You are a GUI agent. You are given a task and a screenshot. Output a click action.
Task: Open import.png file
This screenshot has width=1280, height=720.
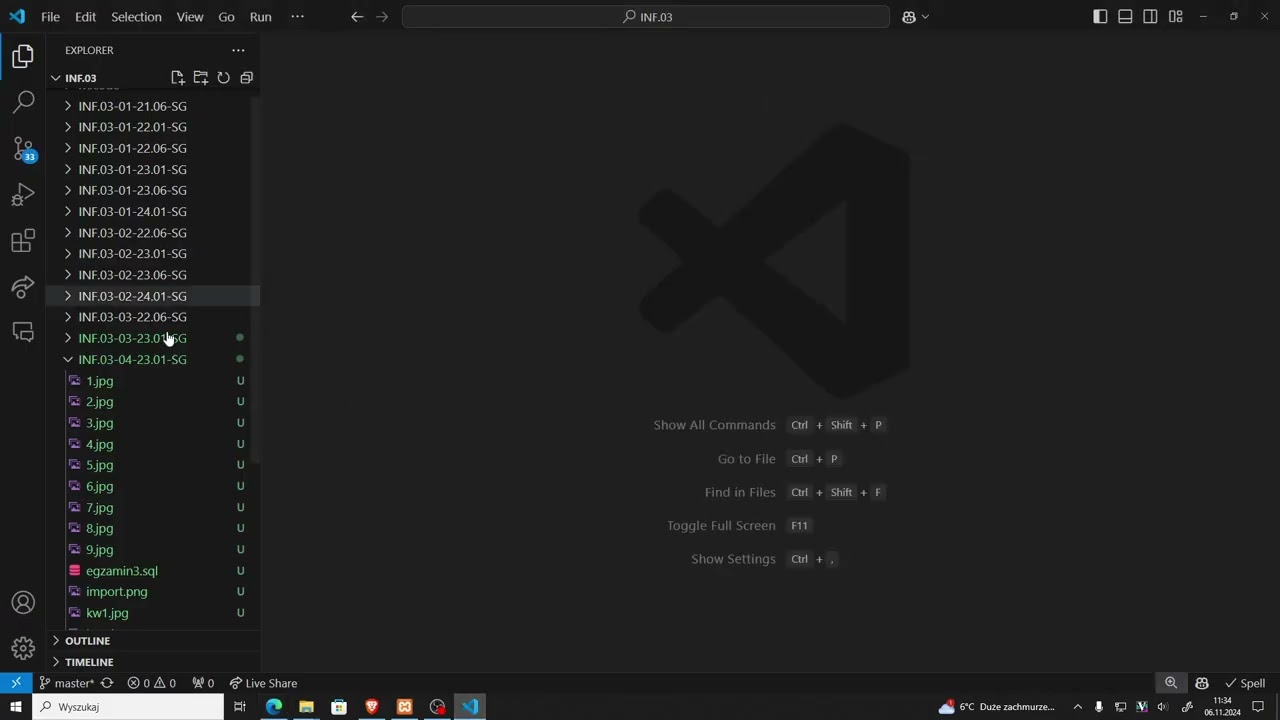tap(116, 592)
